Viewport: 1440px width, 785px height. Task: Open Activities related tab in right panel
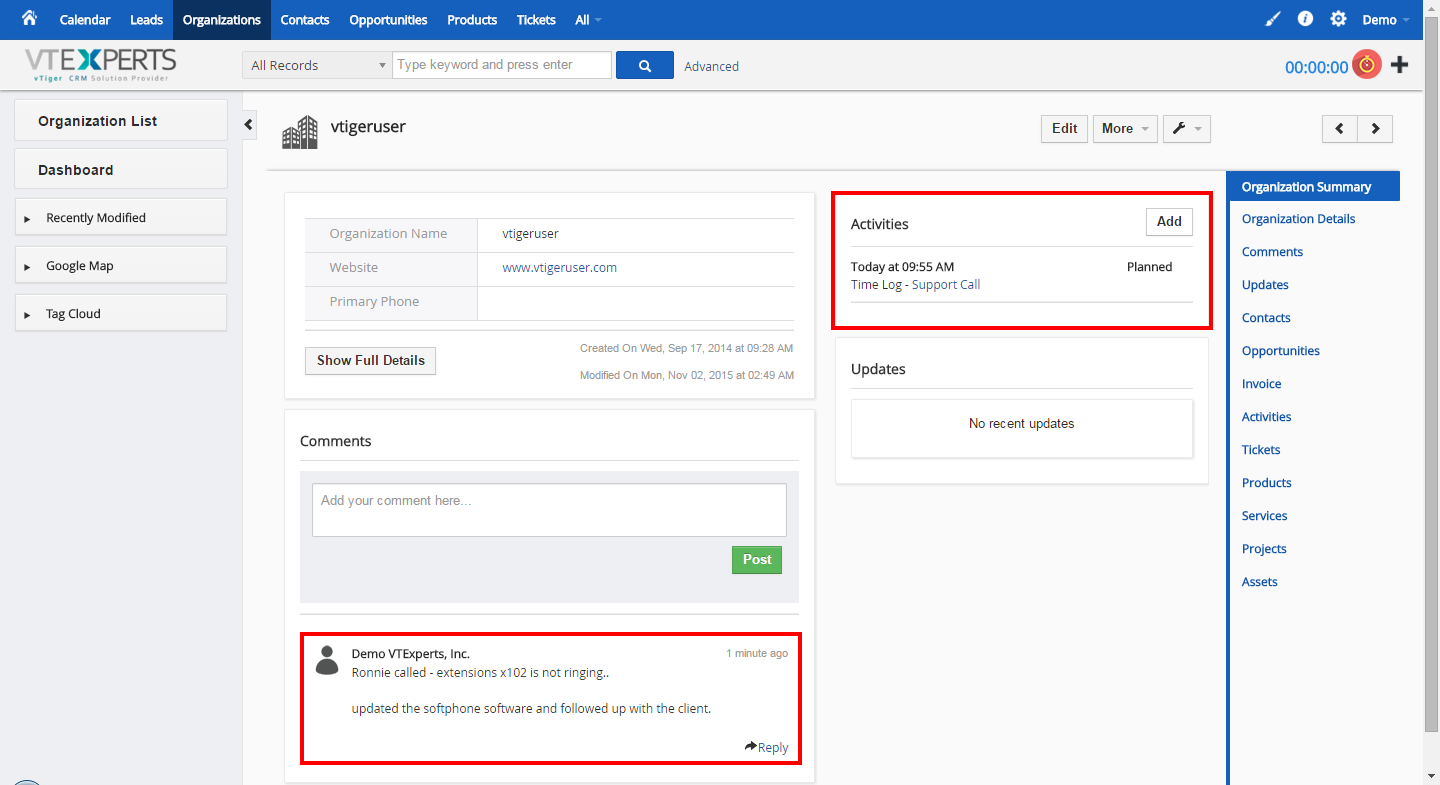pyautogui.click(x=1267, y=417)
